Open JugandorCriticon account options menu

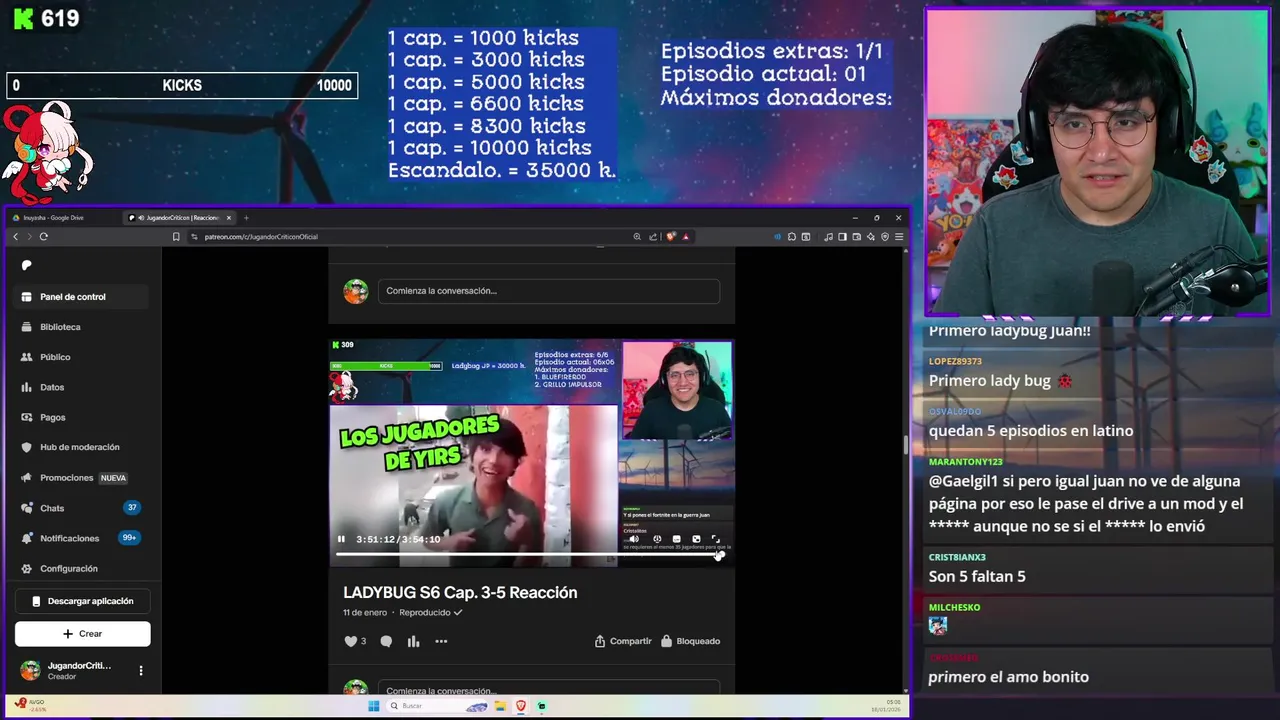pos(140,670)
